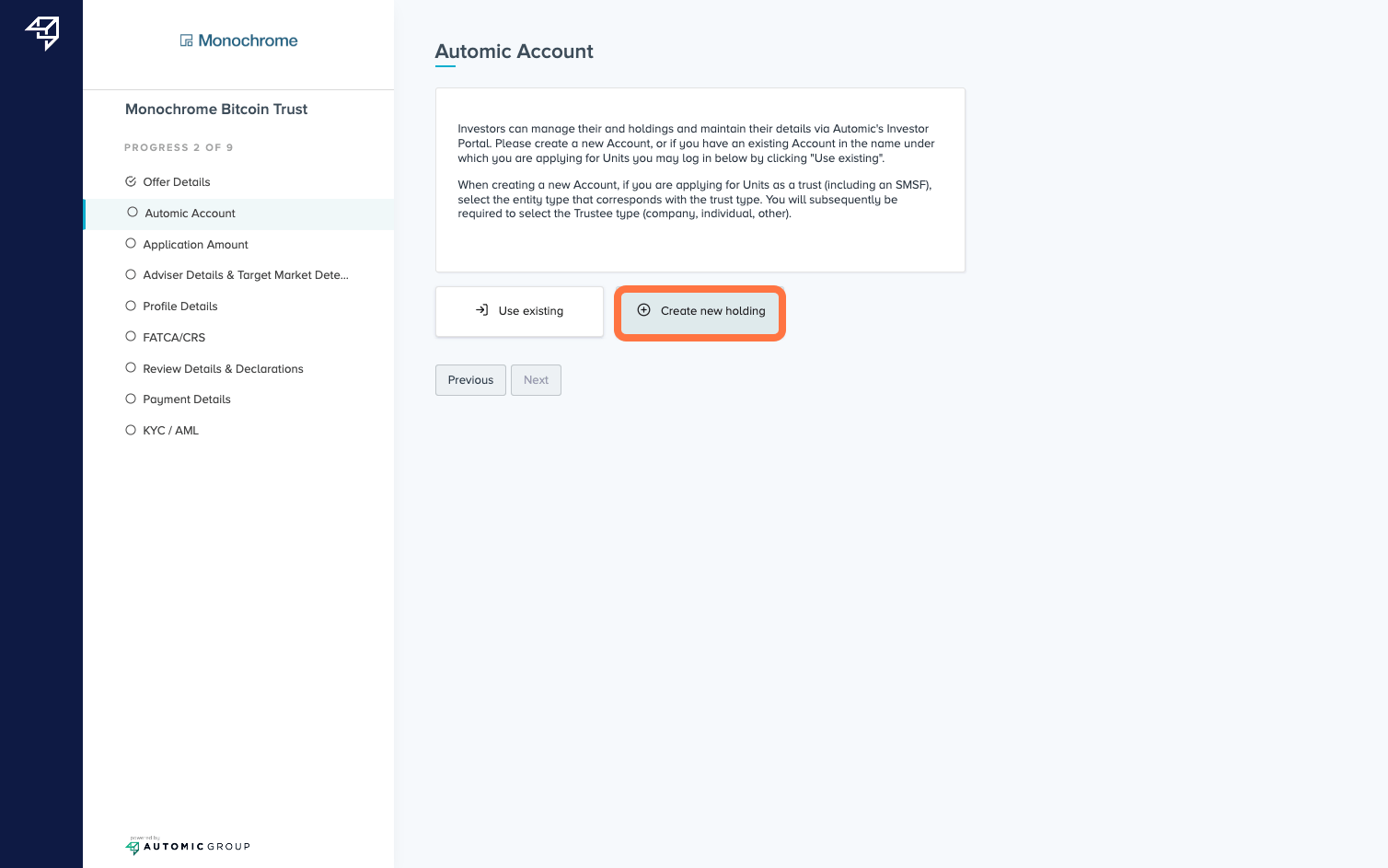Go to the Application Amount step

click(x=238, y=245)
